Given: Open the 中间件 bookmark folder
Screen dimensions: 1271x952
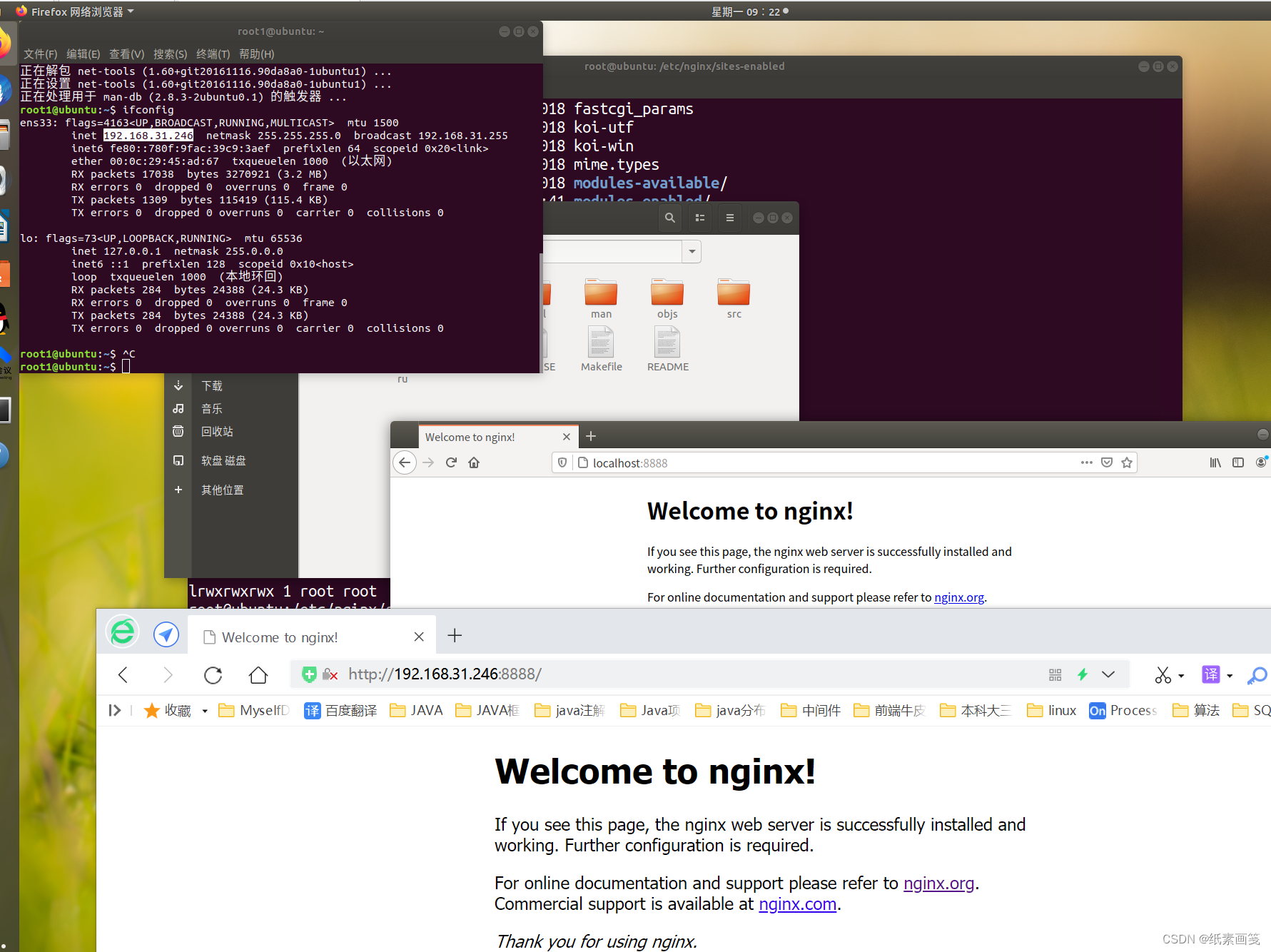Looking at the screenshot, I should click(811, 710).
